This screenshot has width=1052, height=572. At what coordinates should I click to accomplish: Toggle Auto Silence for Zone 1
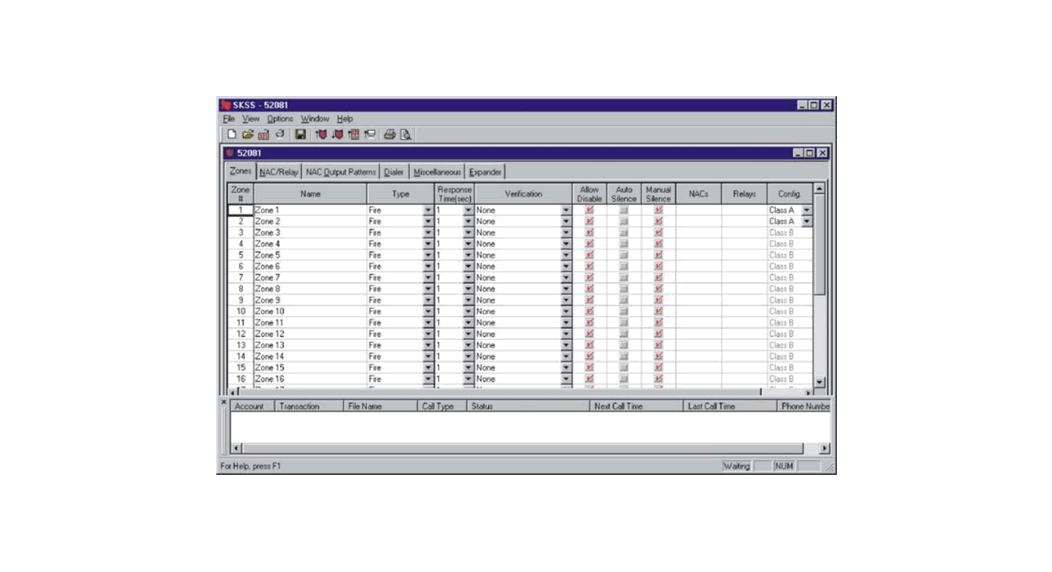point(624,210)
